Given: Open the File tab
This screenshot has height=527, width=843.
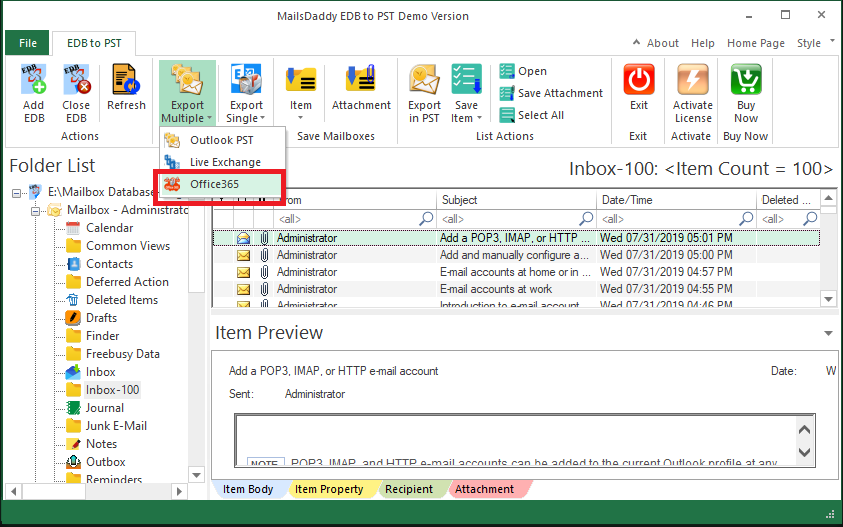Looking at the screenshot, I should coord(27,43).
